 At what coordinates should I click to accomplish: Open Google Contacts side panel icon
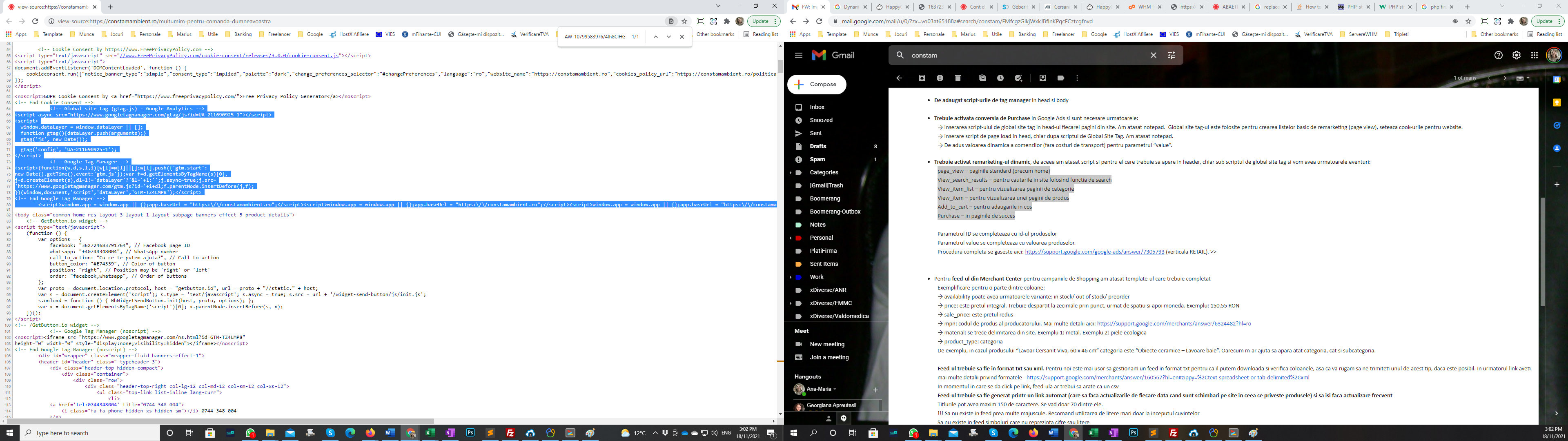tap(1557, 148)
